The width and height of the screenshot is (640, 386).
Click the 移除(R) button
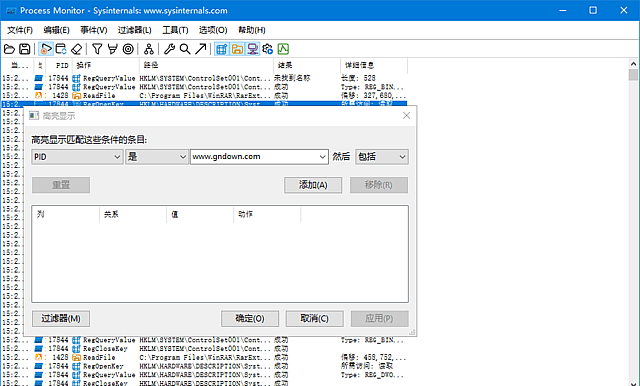[379, 185]
